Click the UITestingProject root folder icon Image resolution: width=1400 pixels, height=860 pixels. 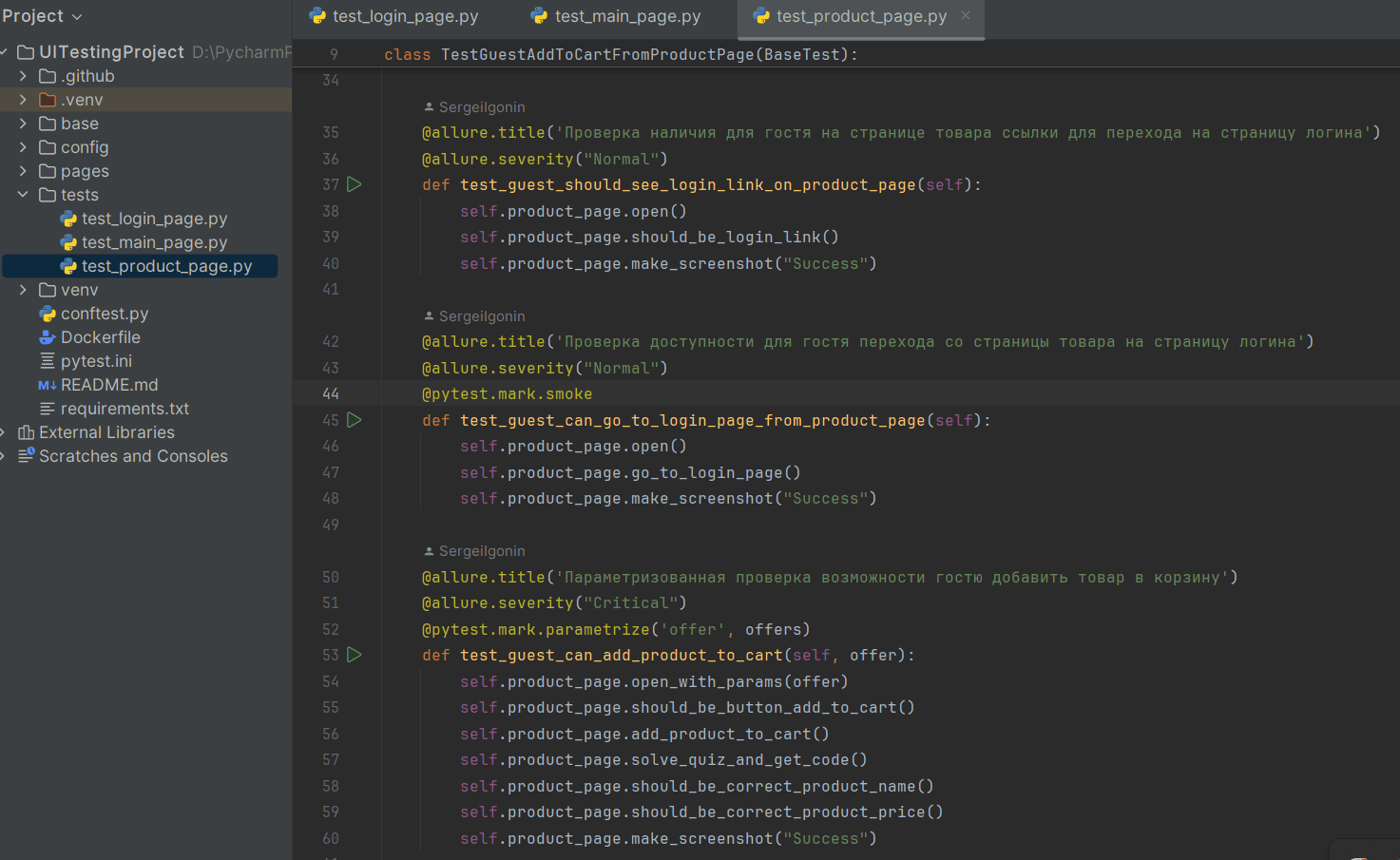click(27, 52)
